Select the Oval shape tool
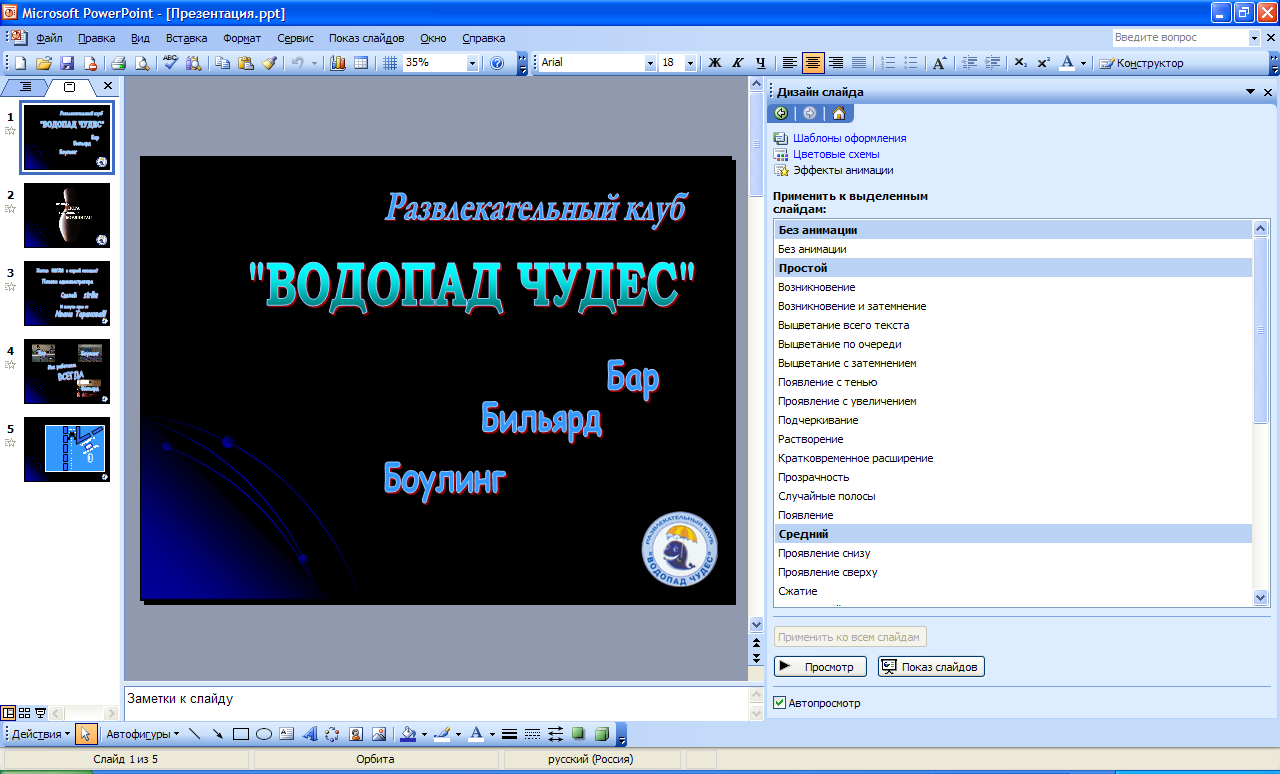Viewport: 1280px width, 774px height. tap(263, 734)
